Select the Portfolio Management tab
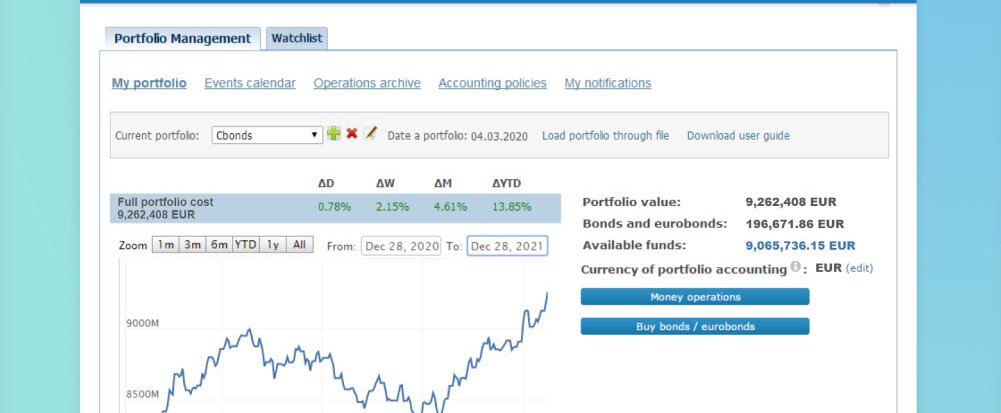The image size is (1001, 413). pos(182,39)
